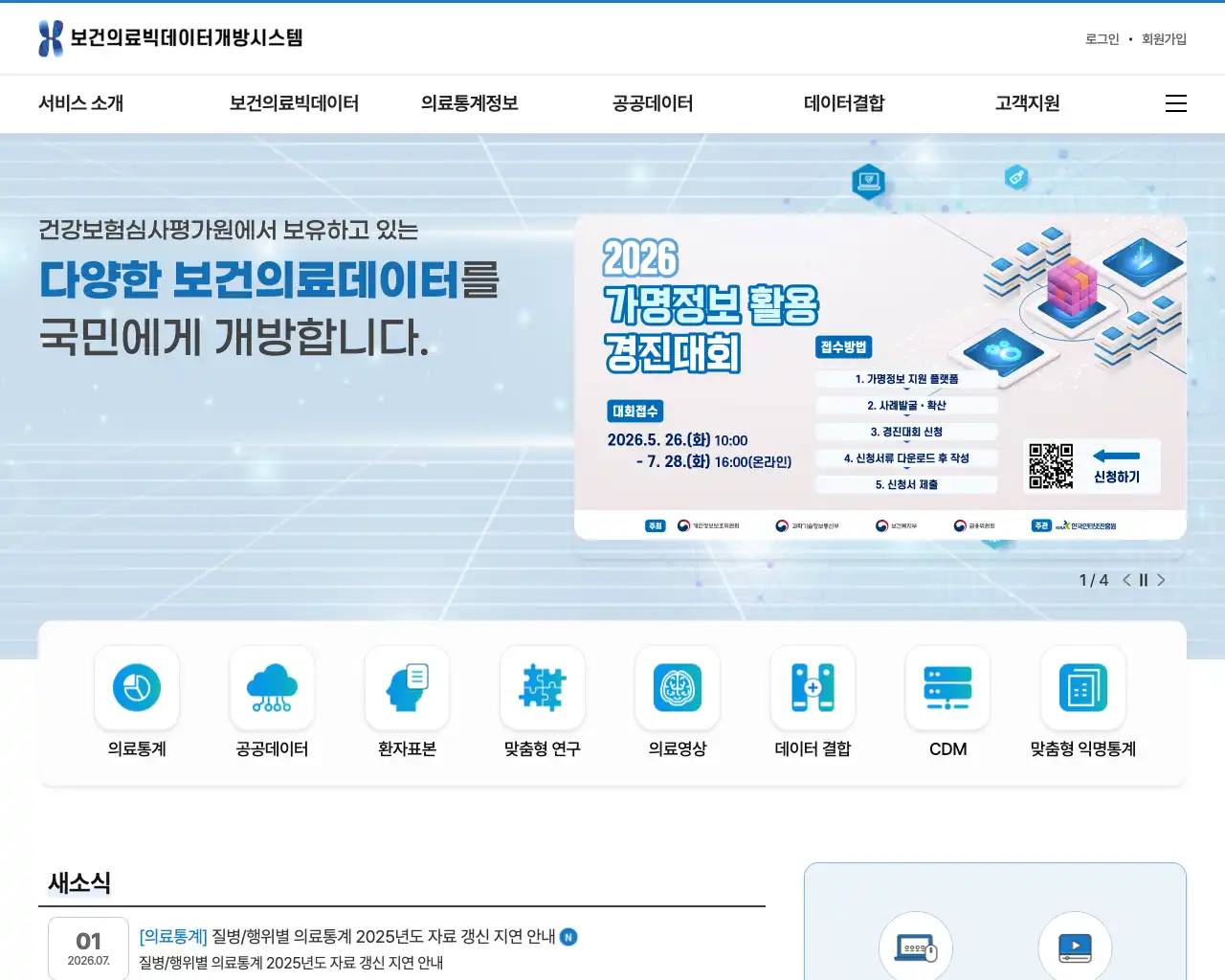Click banner step 3. 경진대회 신청
Image resolution: width=1225 pixels, height=980 pixels.
pyautogui.click(x=906, y=433)
